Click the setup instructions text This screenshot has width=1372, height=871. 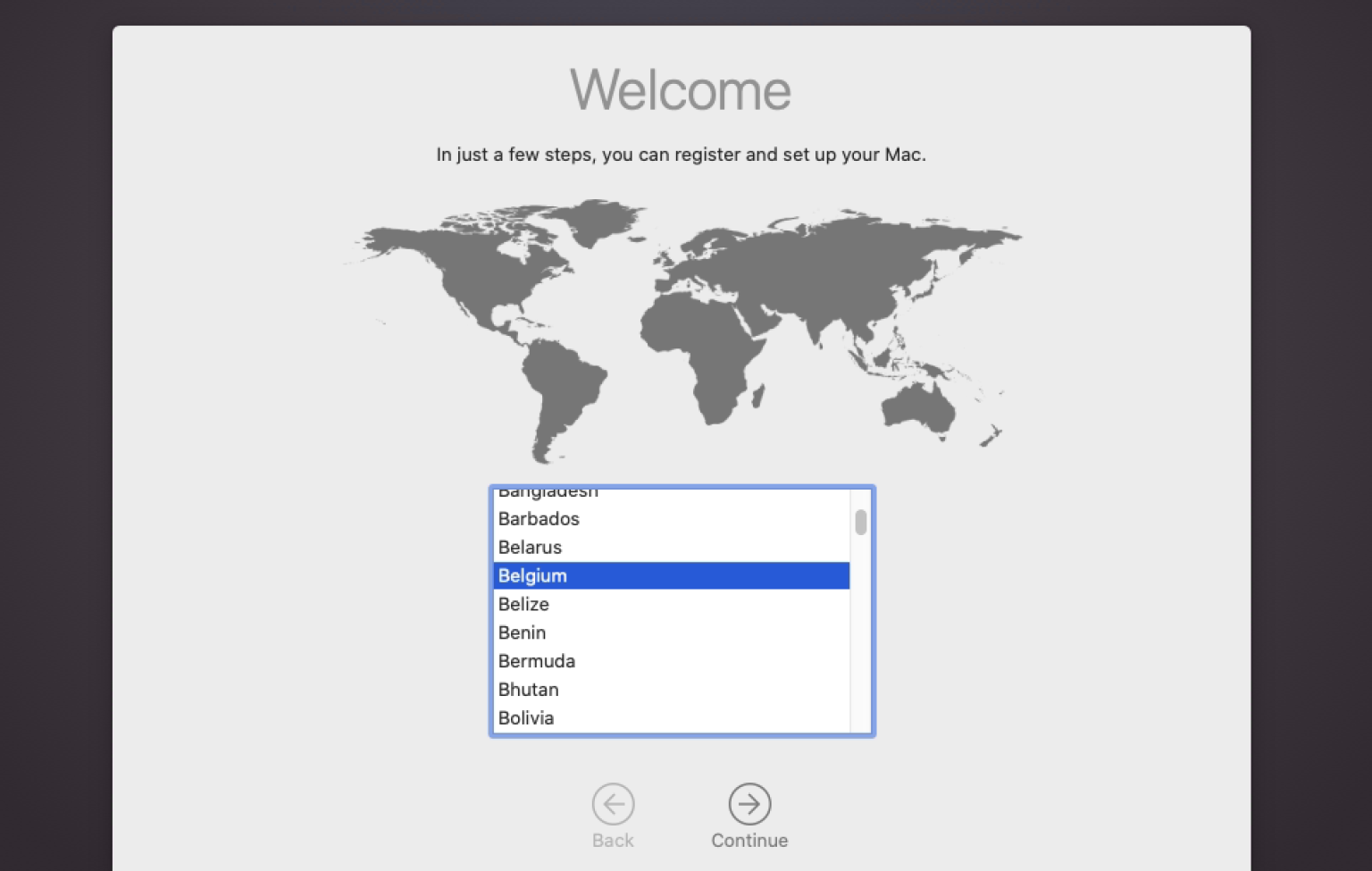[681, 154]
